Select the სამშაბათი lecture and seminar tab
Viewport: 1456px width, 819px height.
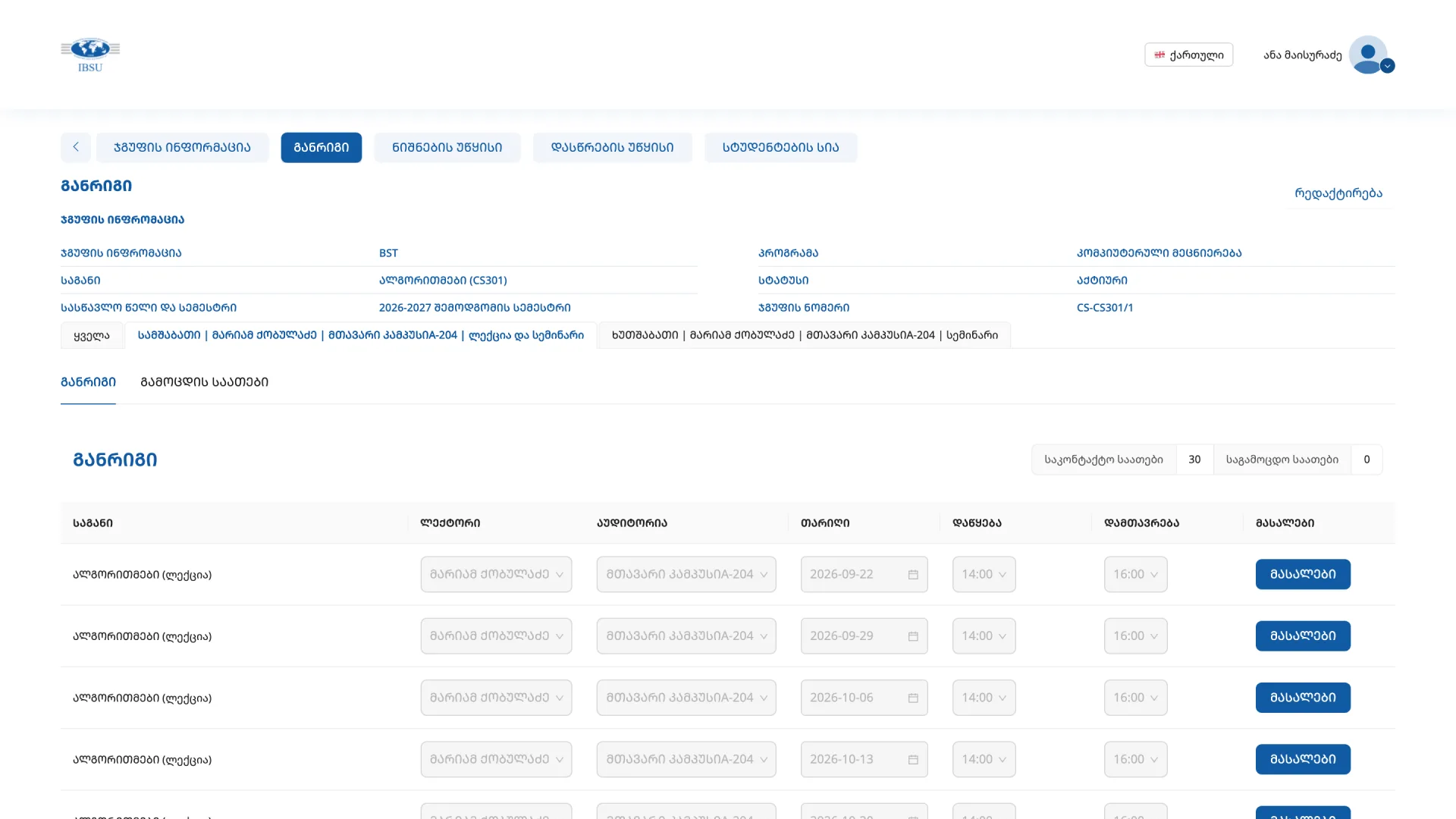(x=361, y=335)
